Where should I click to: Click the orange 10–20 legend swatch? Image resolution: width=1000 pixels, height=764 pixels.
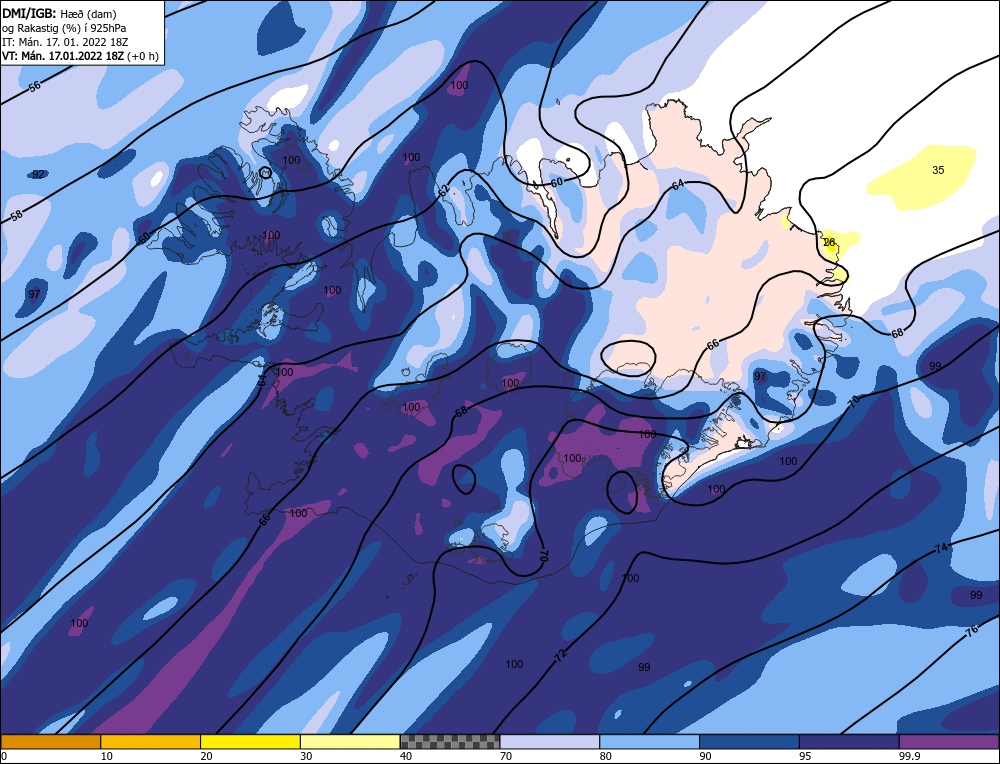151,742
